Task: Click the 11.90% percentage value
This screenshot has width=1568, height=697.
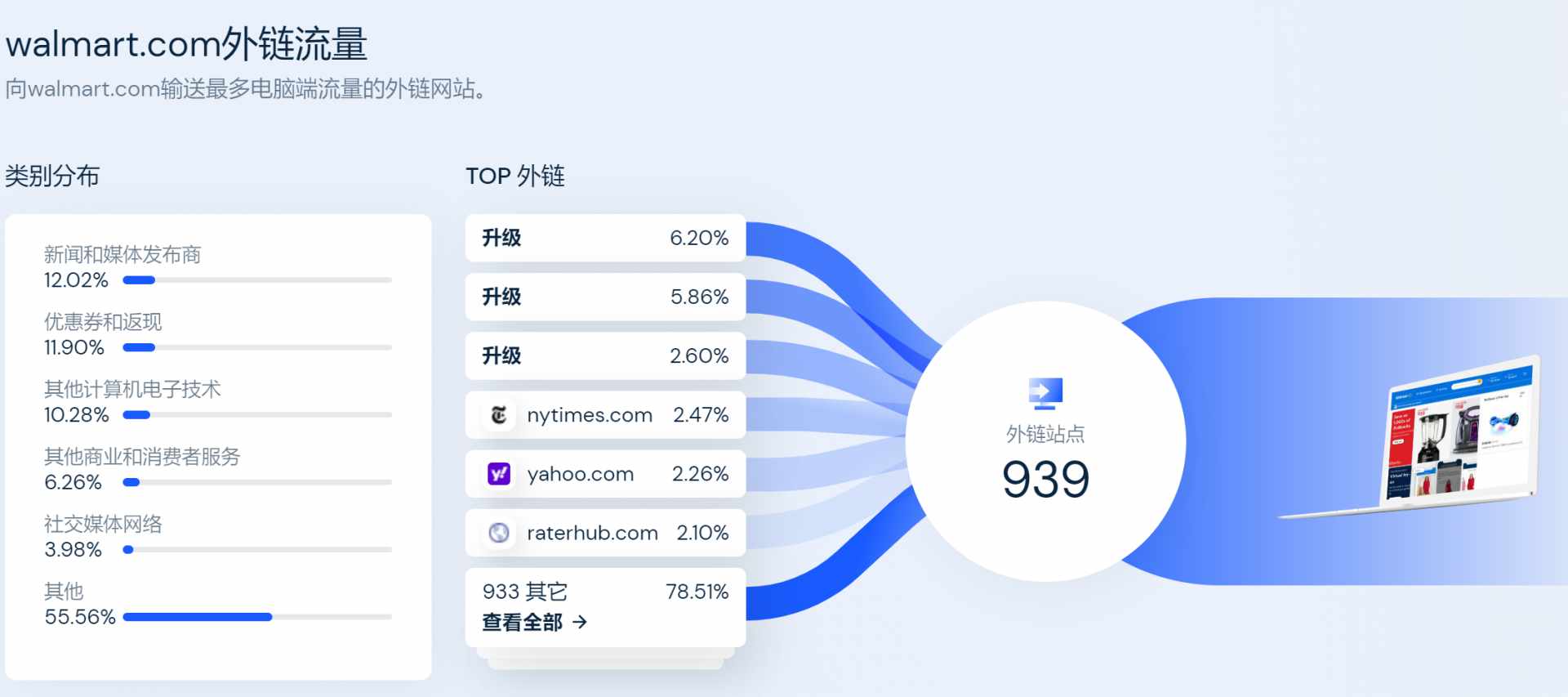Action: click(x=74, y=347)
